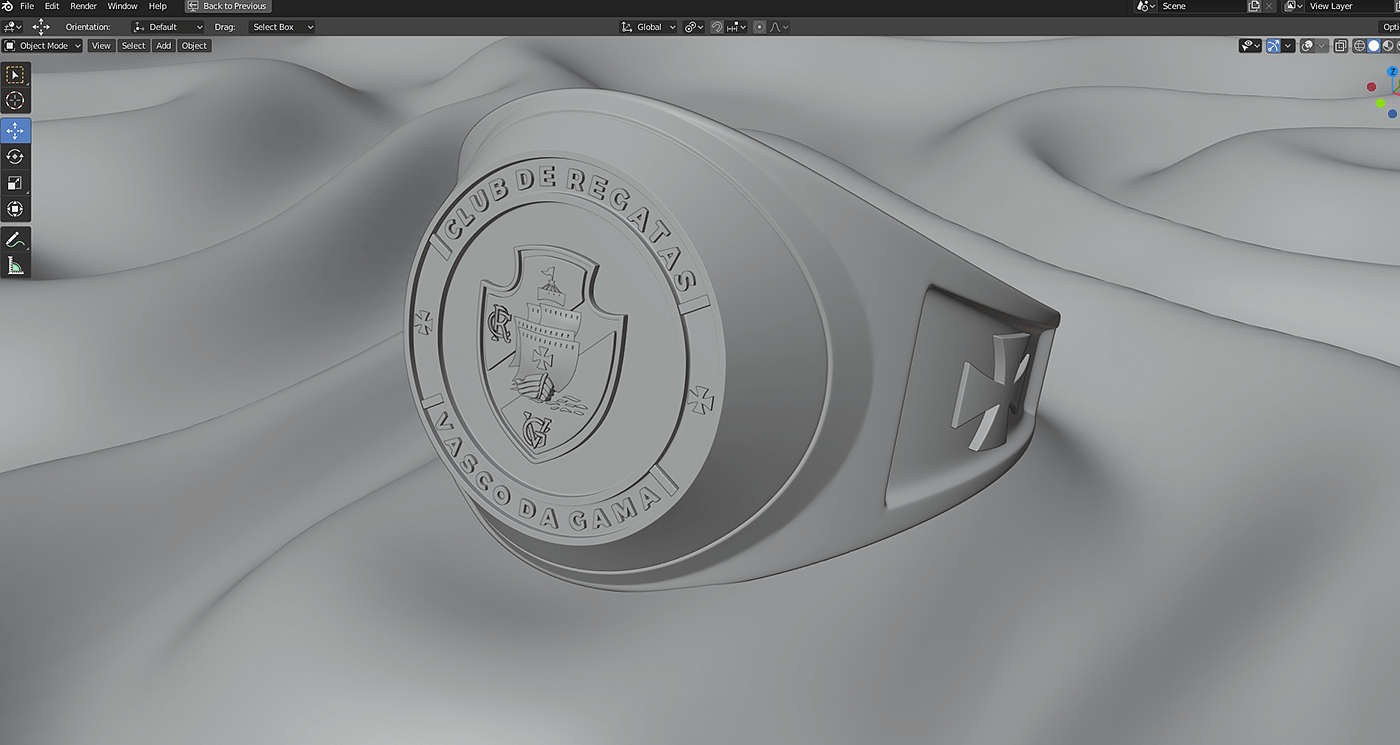Open object visibility and selectability dropdown

click(1250, 45)
